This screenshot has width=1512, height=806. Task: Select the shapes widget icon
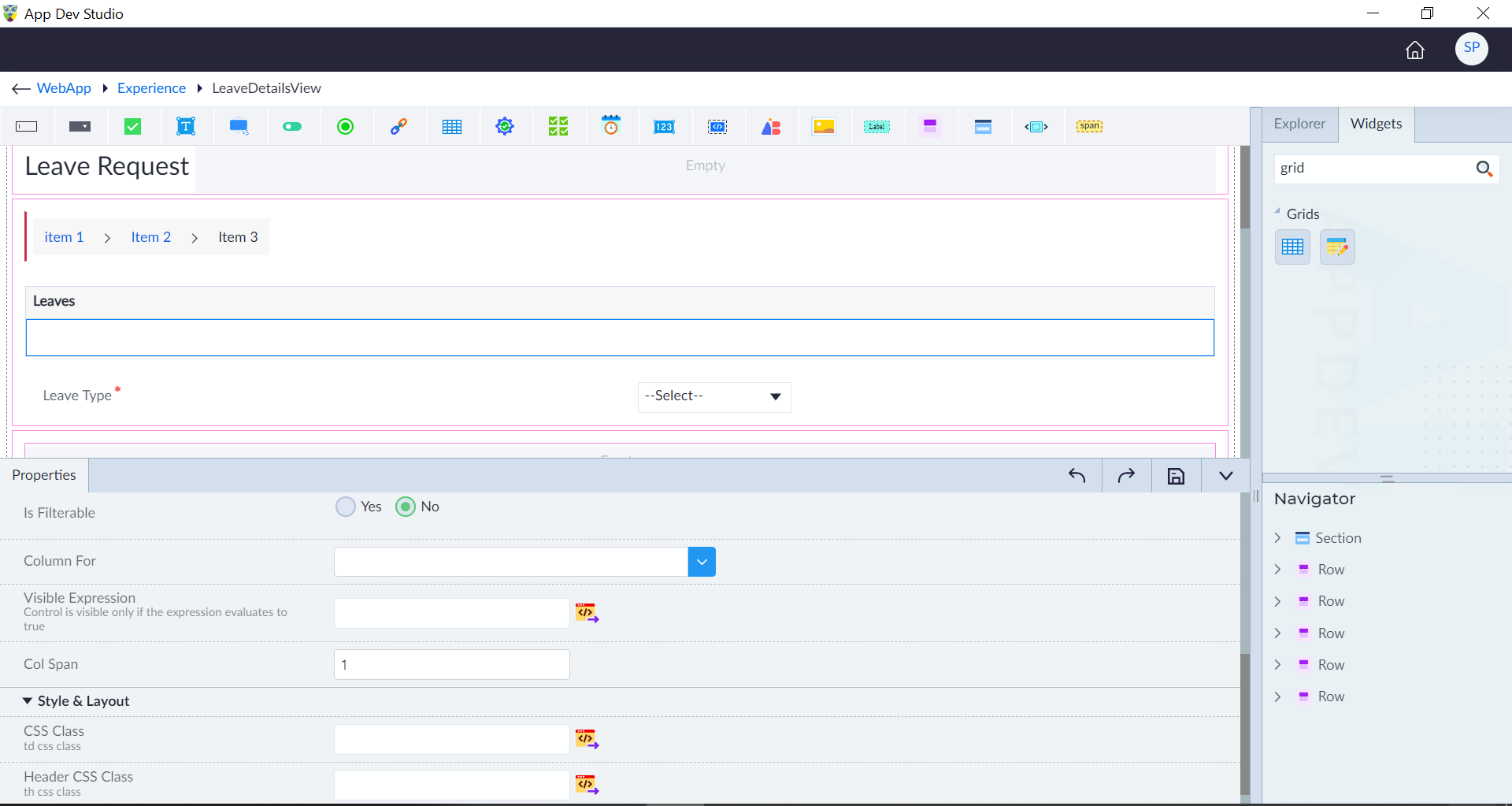771,127
